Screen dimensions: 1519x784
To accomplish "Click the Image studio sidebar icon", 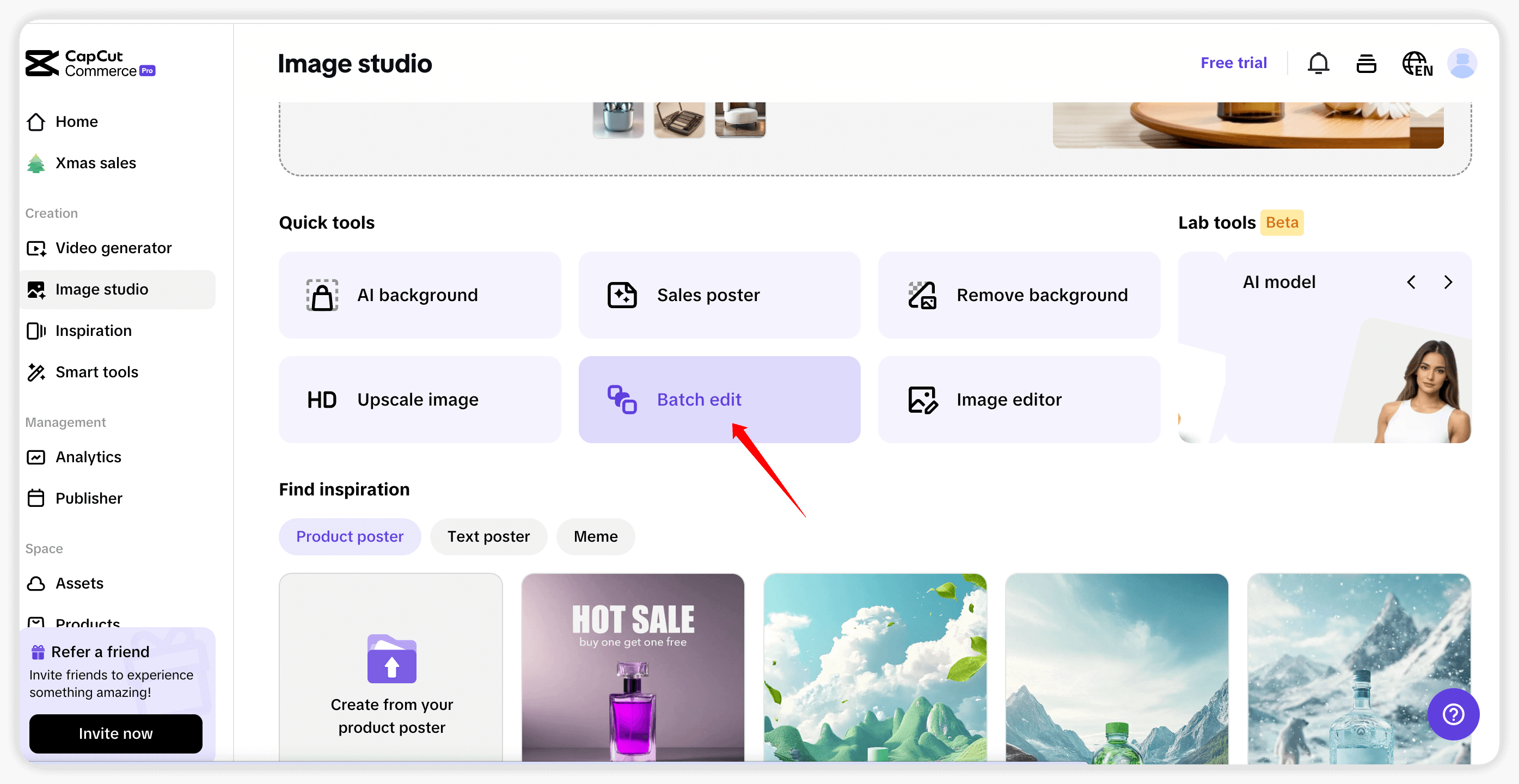I will click(36, 290).
